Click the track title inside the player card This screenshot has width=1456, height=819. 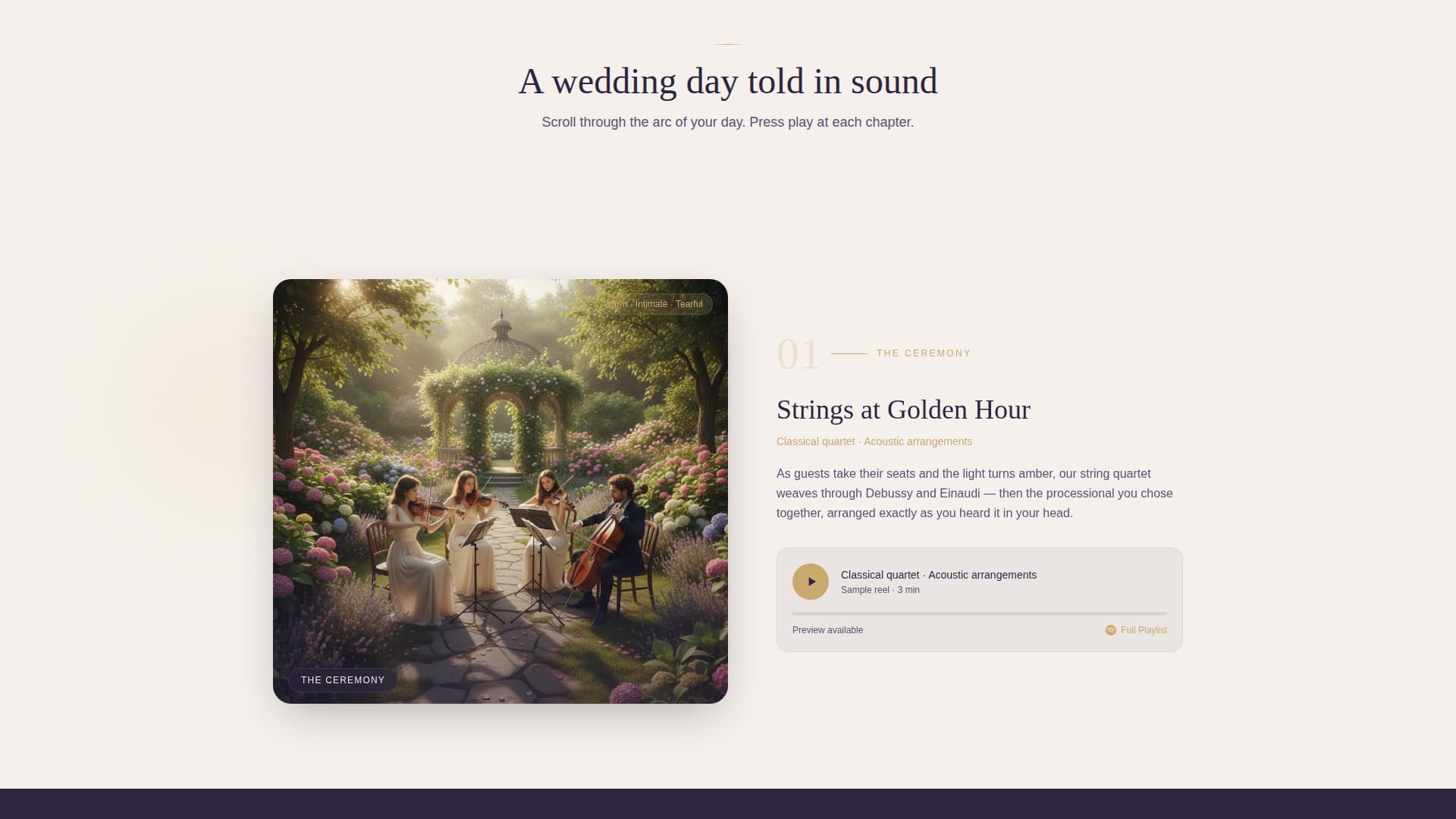(x=937, y=575)
